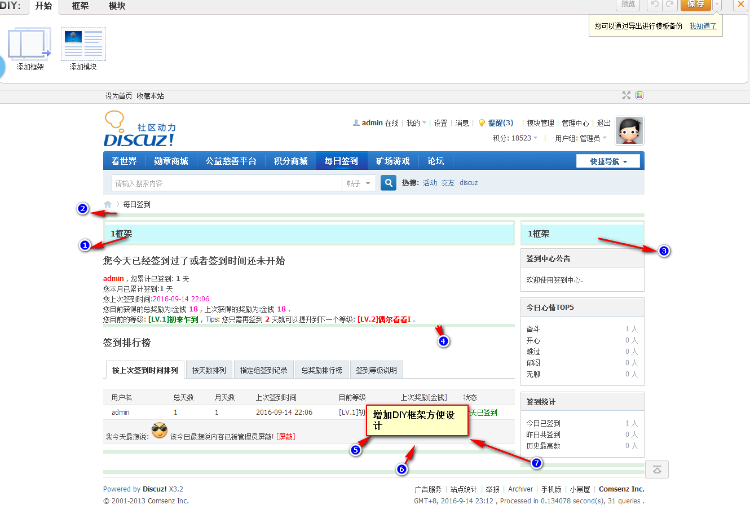Click hot search term discuz

[x=469, y=183]
